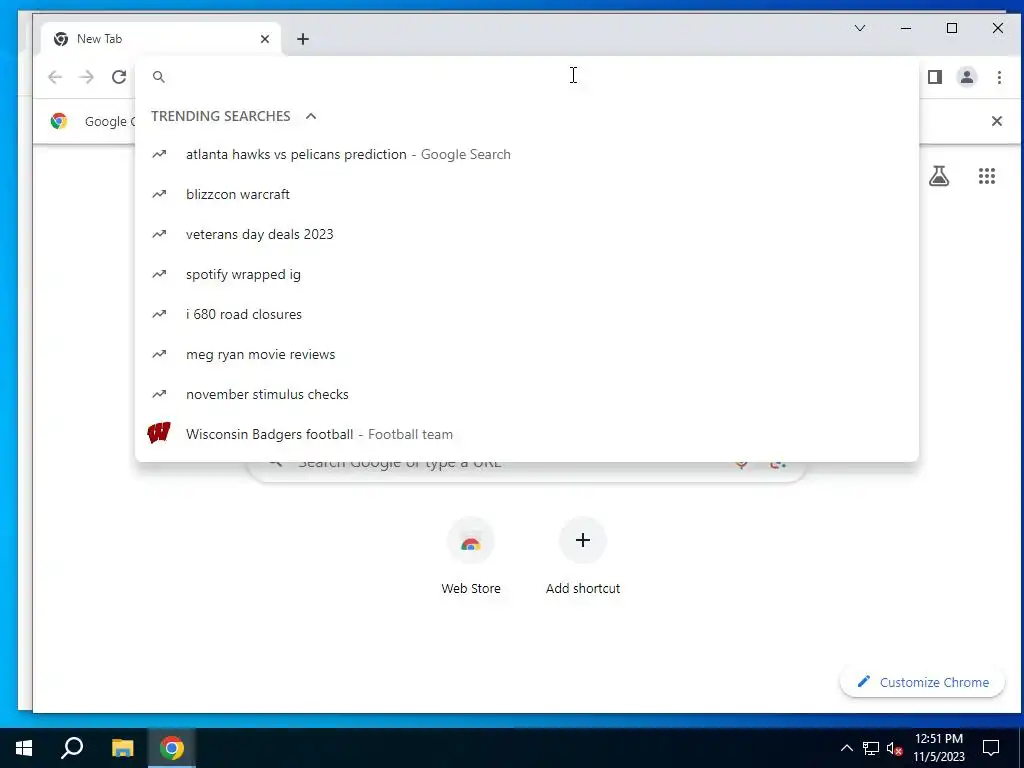1024x768 pixels.
Task: Click trending arrow beside blizzcon warcraft
Action: pyautogui.click(x=159, y=194)
